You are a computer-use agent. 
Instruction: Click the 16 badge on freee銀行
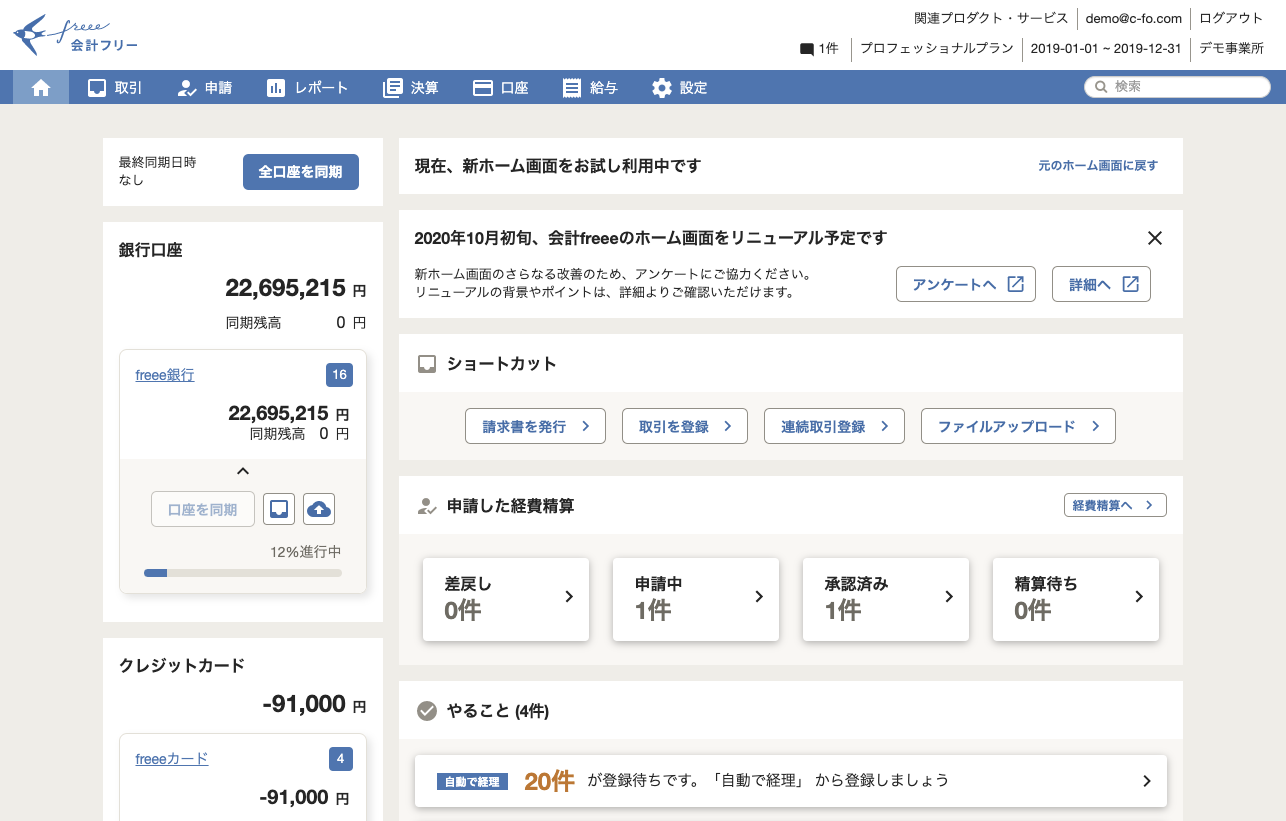pos(339,375)
